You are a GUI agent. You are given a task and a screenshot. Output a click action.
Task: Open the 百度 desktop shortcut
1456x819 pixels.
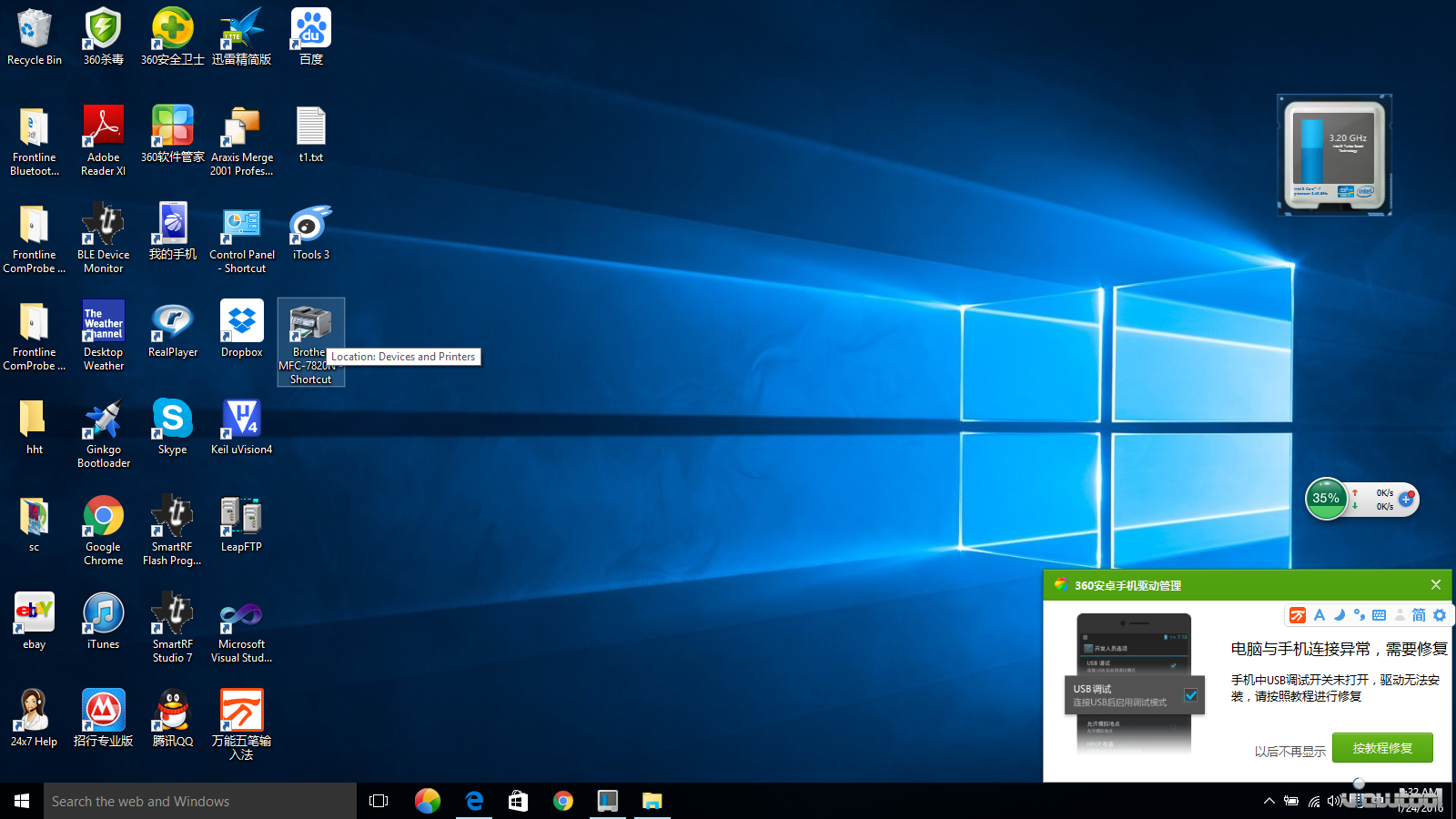pos(311,37)
